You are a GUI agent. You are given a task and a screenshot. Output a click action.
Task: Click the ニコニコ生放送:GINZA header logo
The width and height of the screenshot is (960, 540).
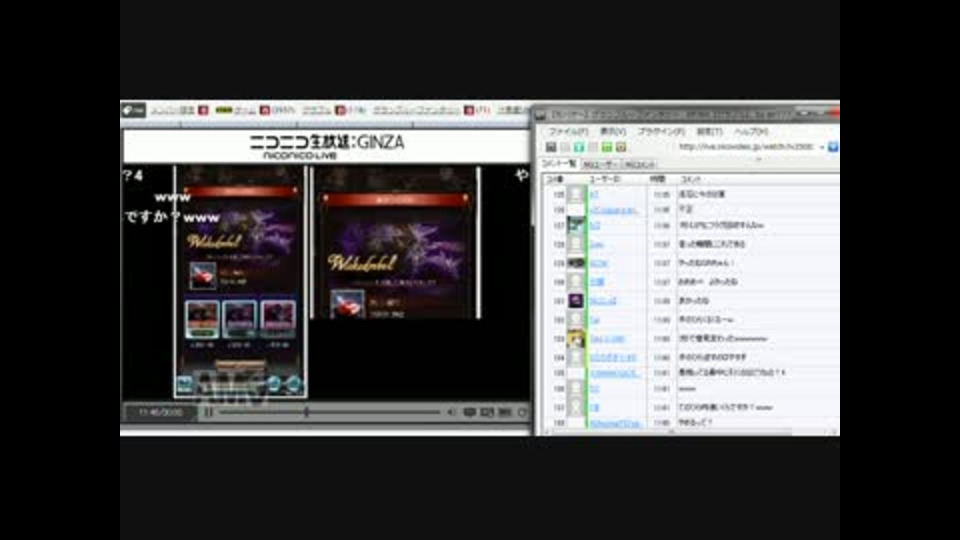[x=326, y=146]
